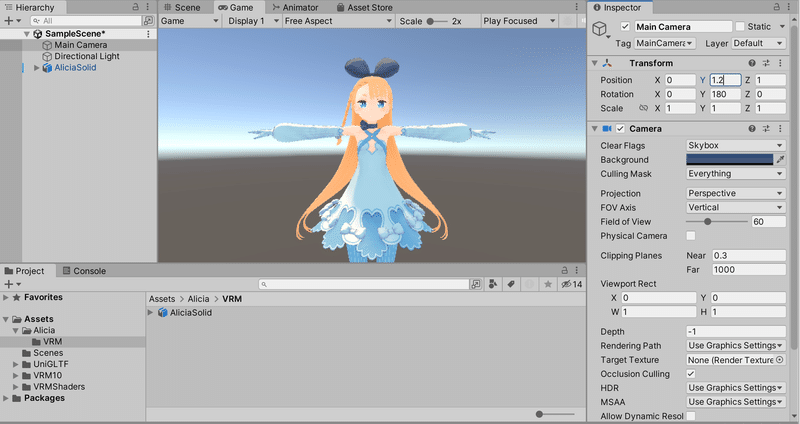This screenshot has height=424, width=800.
Task: Open Transform component three-dot menu
Action: (x=780, y=63)
